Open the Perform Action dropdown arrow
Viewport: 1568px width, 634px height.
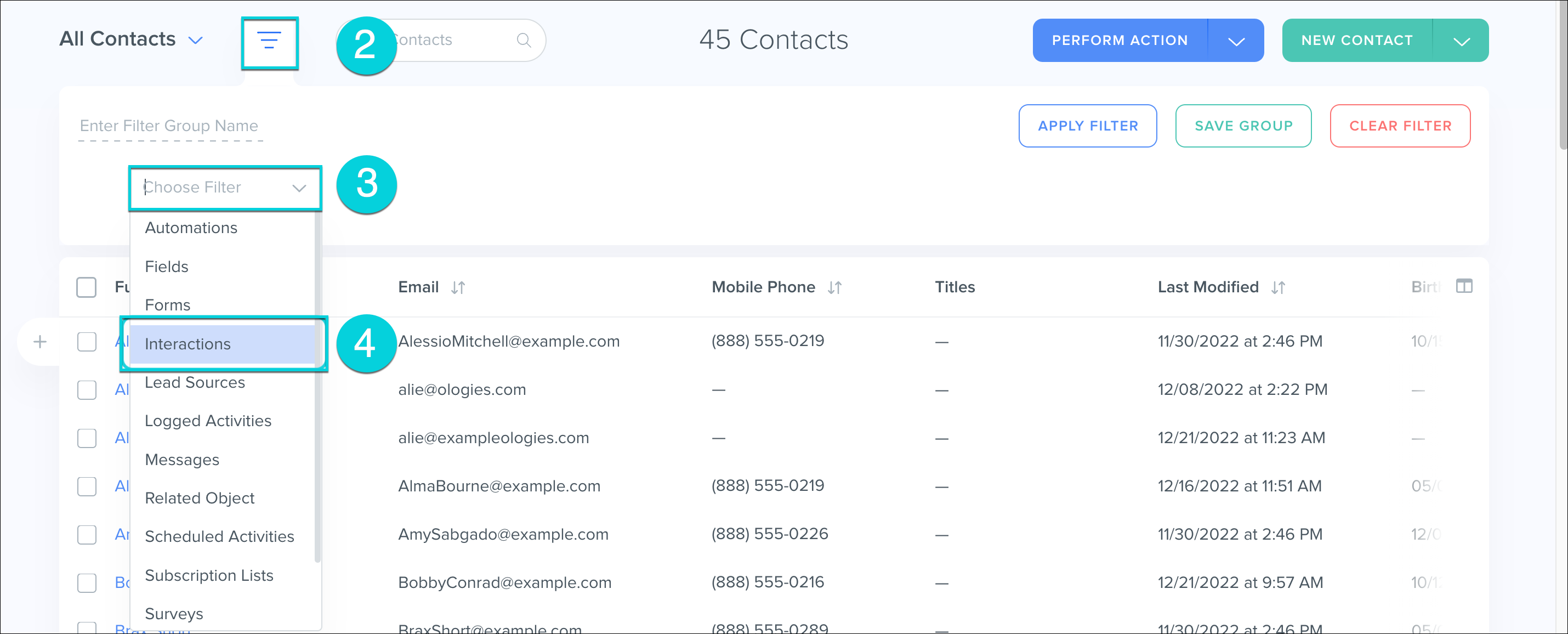tap(1236, 41)
